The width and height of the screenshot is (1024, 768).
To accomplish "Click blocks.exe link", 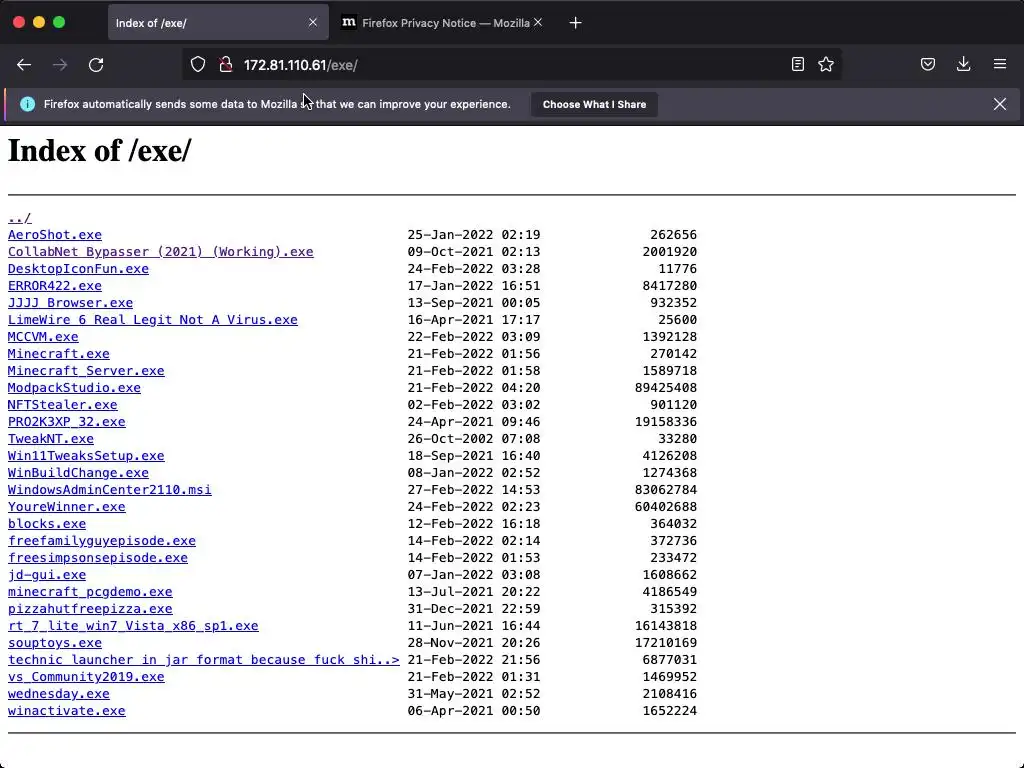I will 47,523.
